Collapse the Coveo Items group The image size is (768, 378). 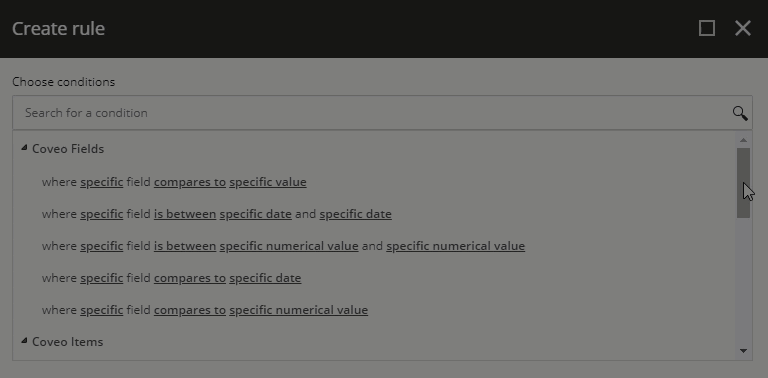click(24, 341)
